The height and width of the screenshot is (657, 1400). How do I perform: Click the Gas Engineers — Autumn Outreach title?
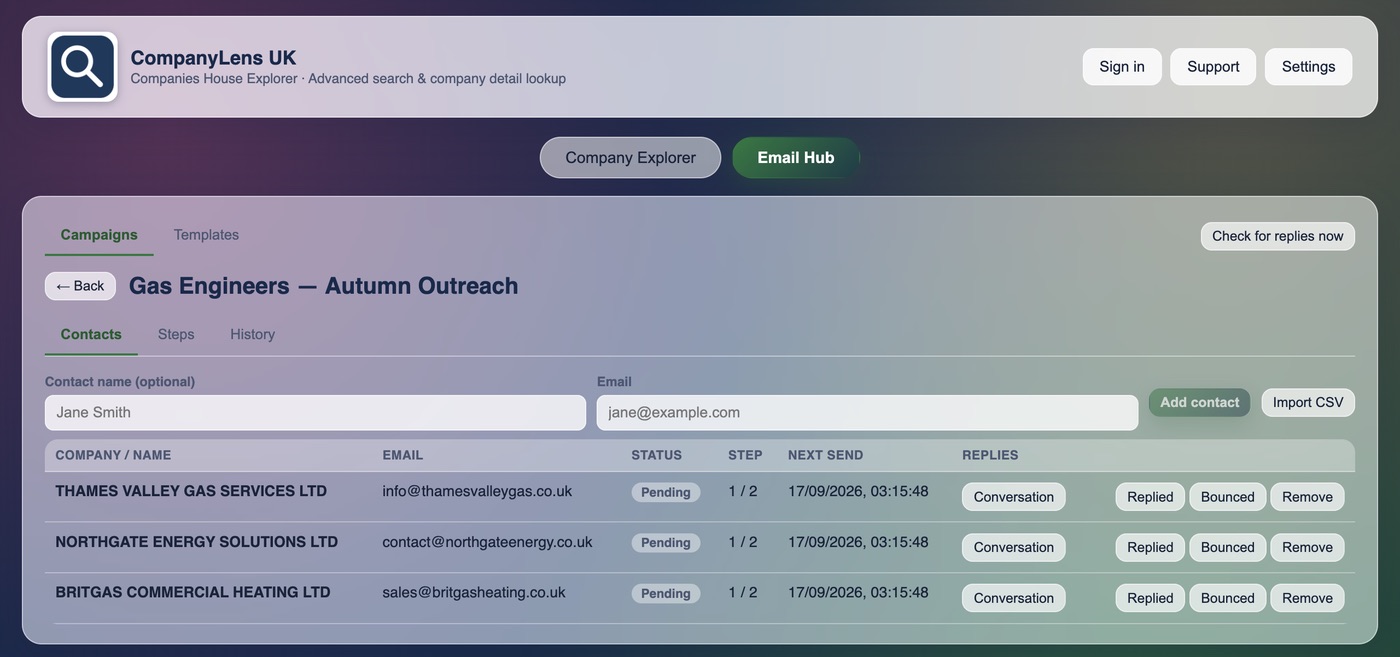point(324,286)
